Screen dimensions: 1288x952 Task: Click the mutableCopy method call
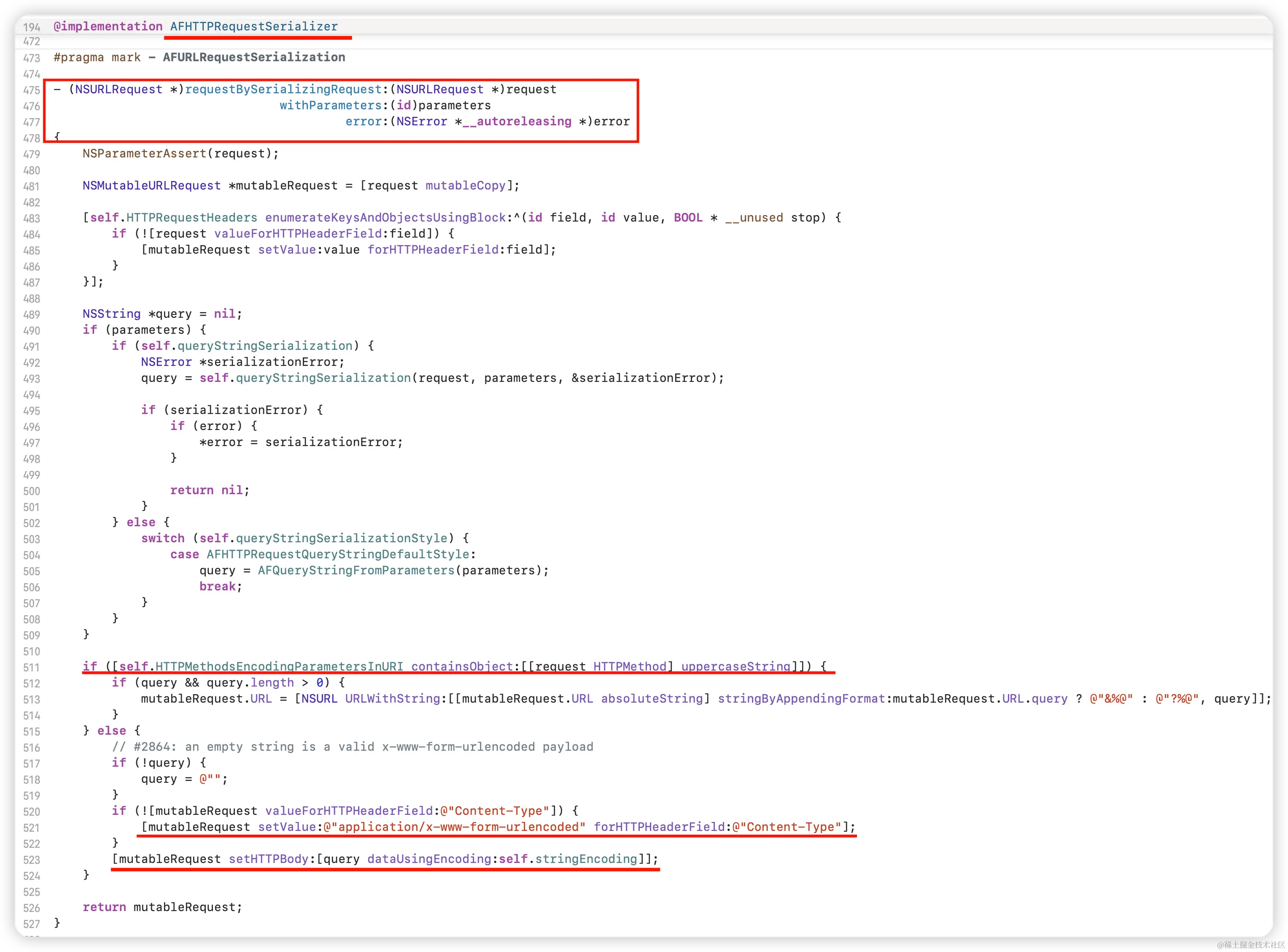(x=465, y=185)
